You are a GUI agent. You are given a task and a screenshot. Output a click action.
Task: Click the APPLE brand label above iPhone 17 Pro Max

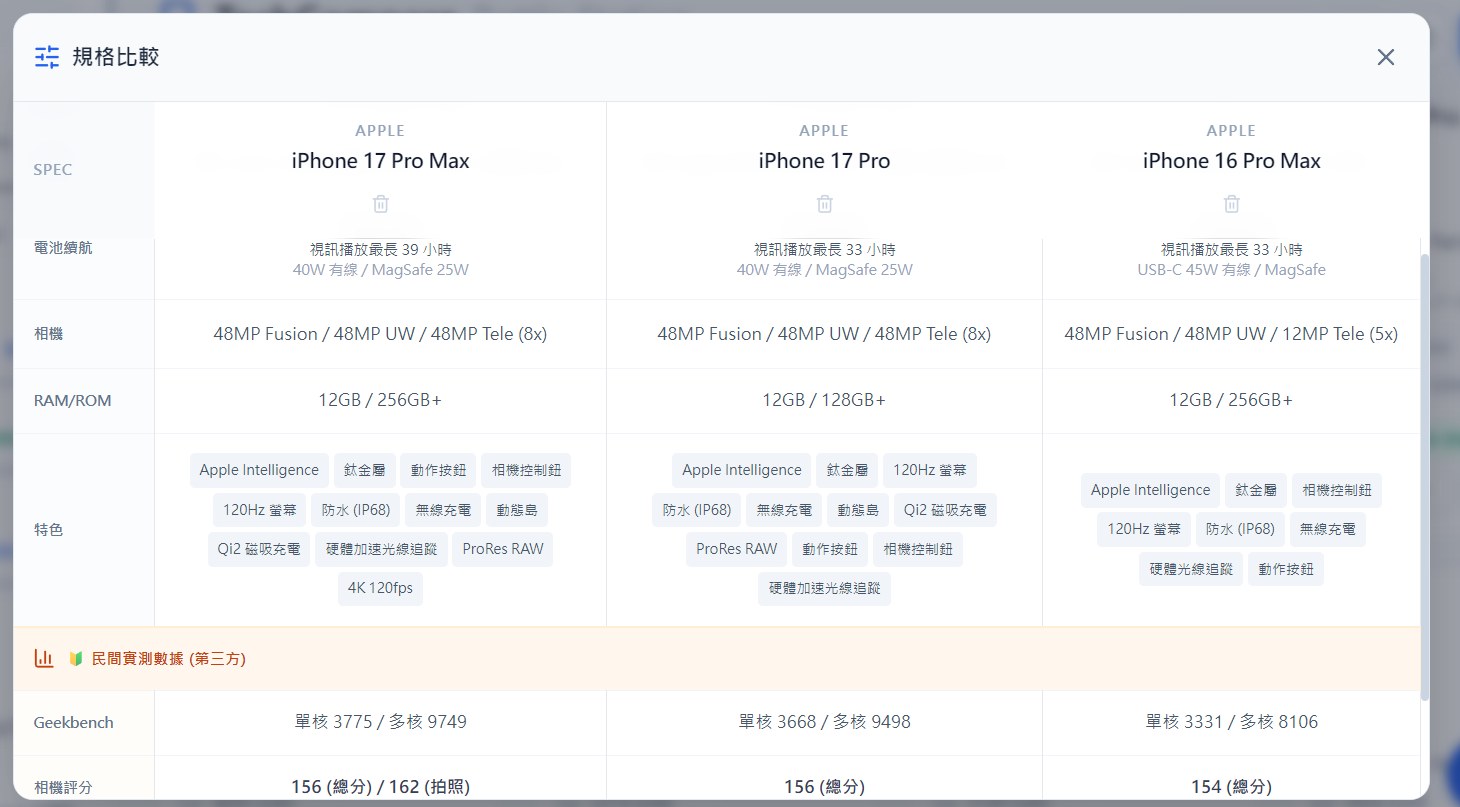point(380,131)
